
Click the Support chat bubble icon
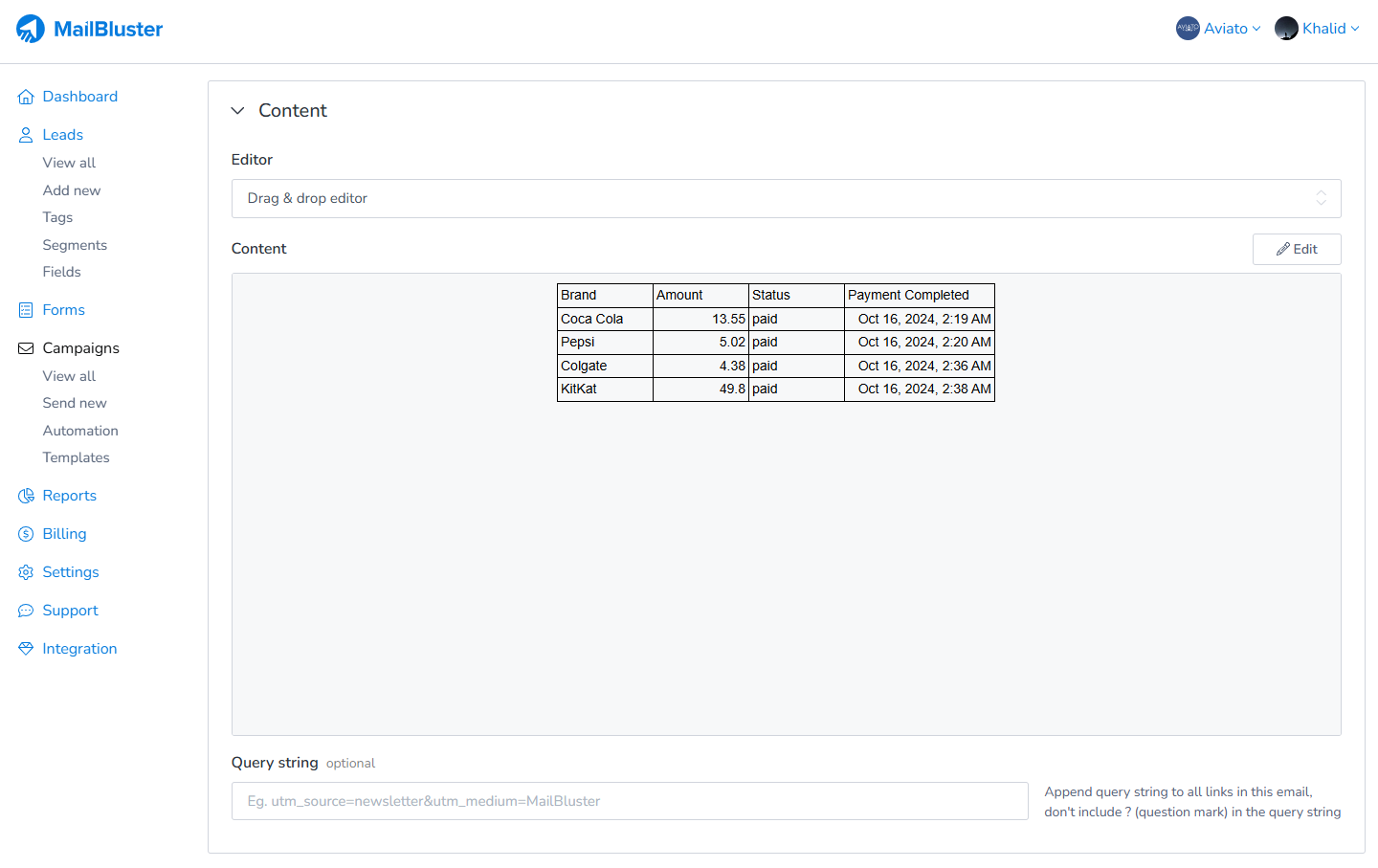coord(25,610)
